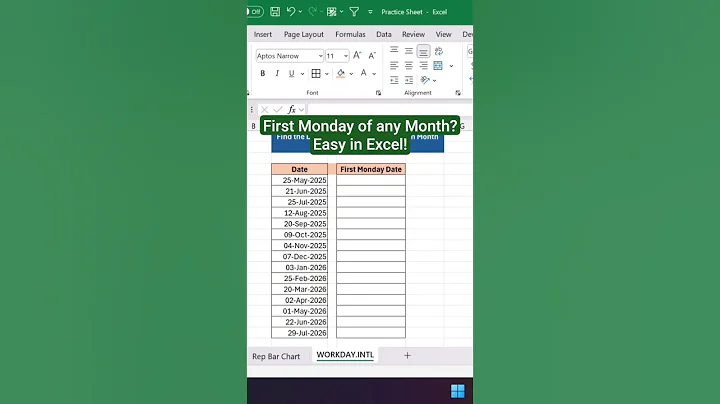Open Customize Quick Access Toolbar arrow
This screenshot has width=720, height=404.
tap(370, 12)
